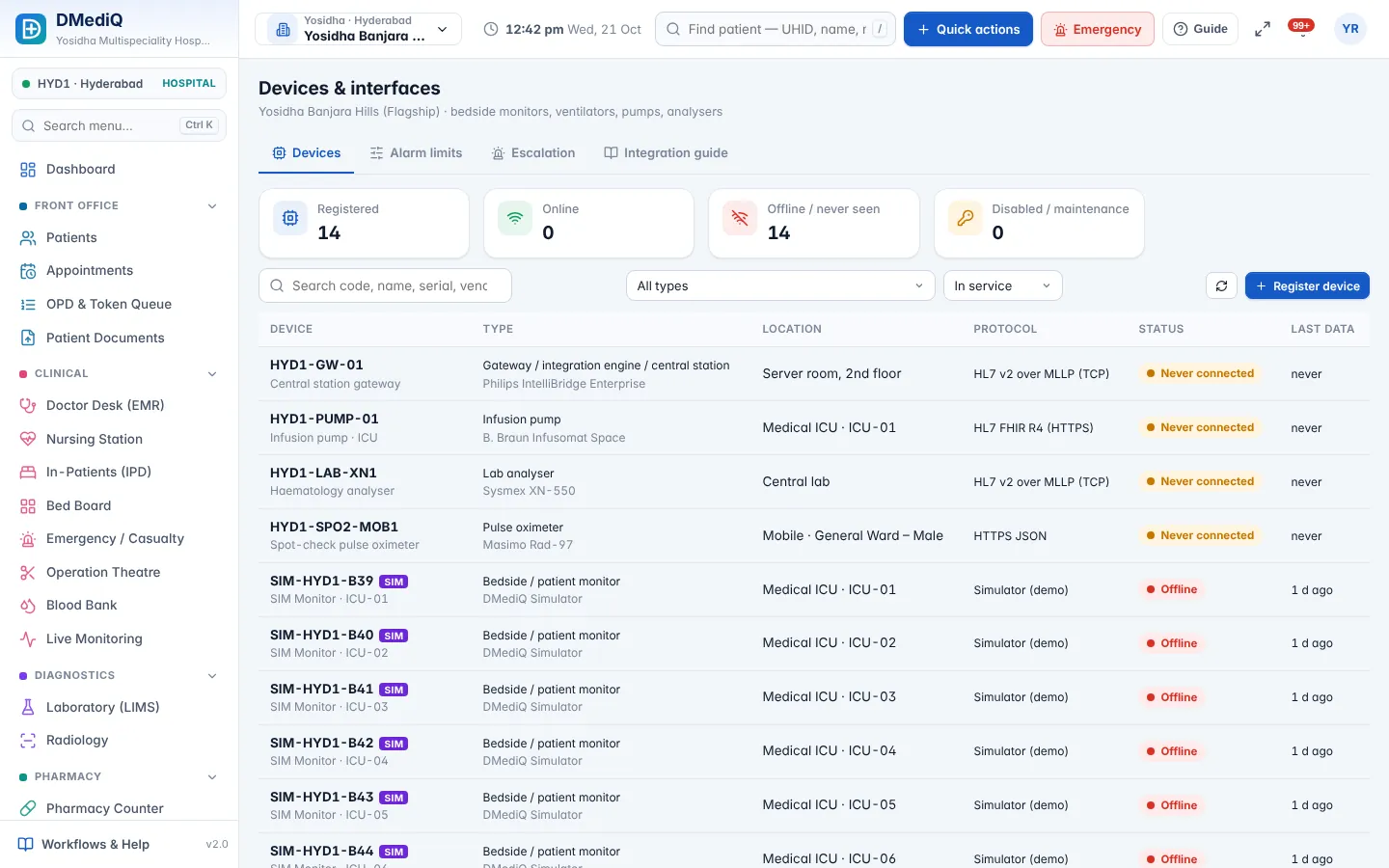The width and height of the screenshot is (1389, 868).
Task: Open Laboratory (LIMS)
Action: point(120,707)
